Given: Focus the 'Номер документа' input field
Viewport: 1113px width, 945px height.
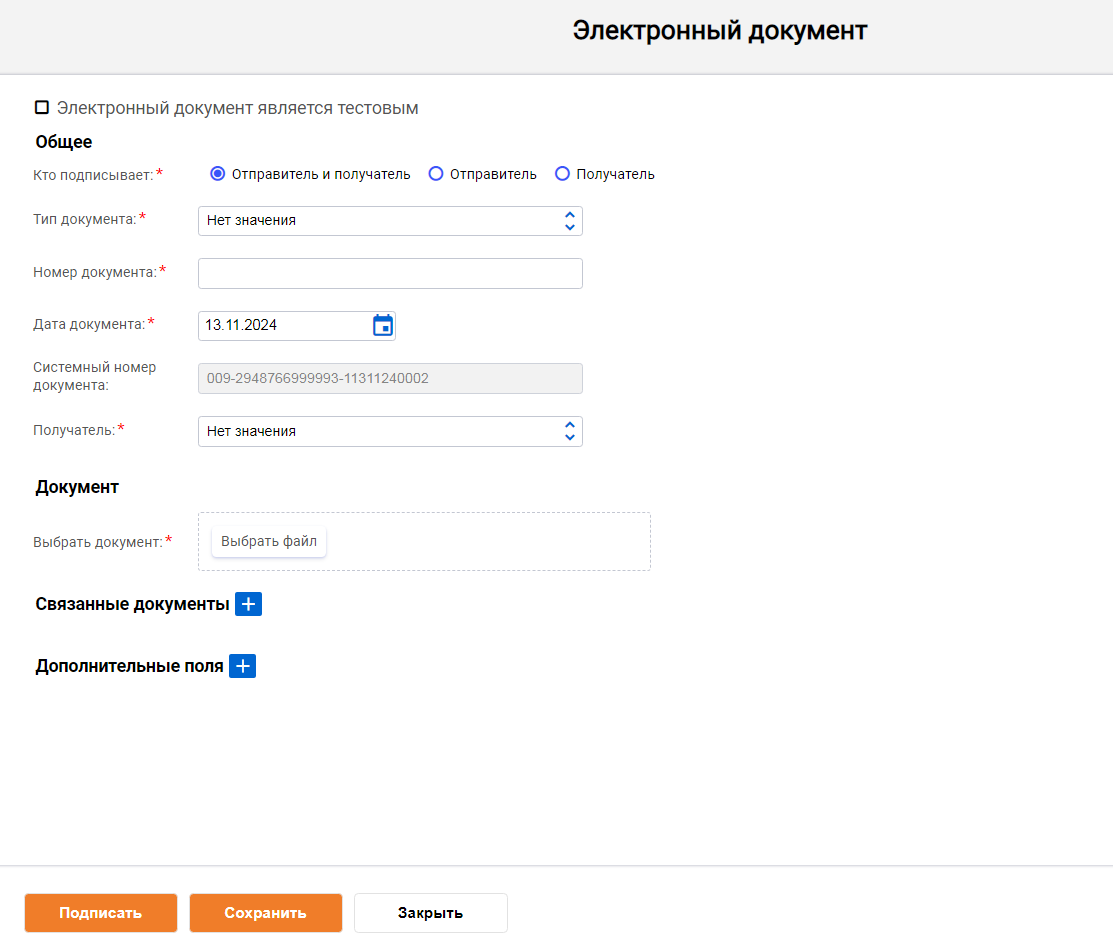Looking at the screenshot, I should 390,273.
